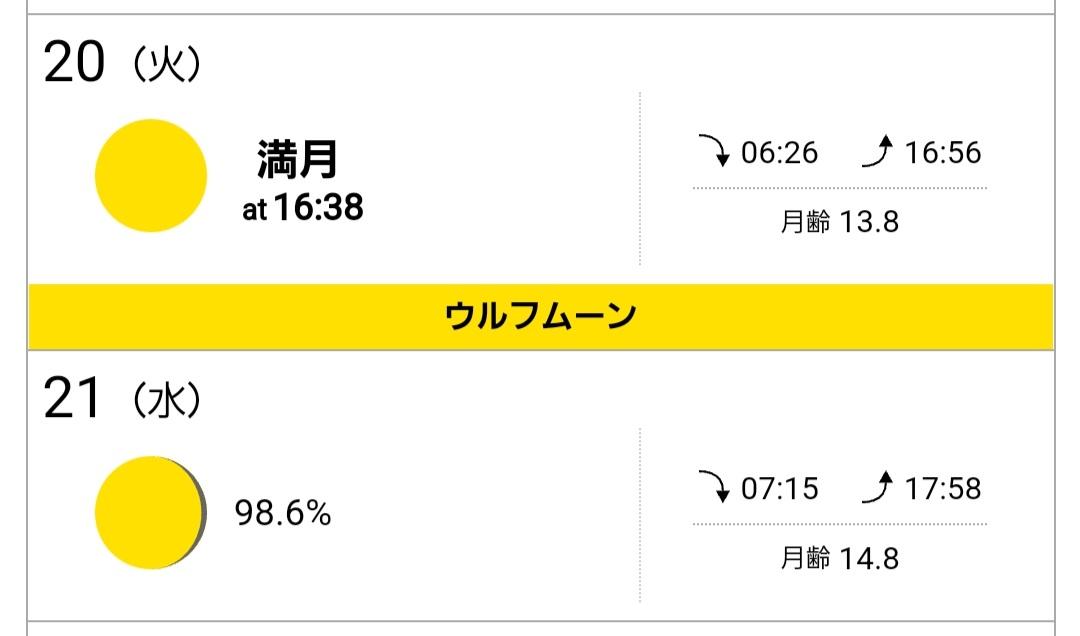Viewport: 1080px width, 636px height.
Task: Click the 16:56 moonrise time
Action: tap(943, 153)
